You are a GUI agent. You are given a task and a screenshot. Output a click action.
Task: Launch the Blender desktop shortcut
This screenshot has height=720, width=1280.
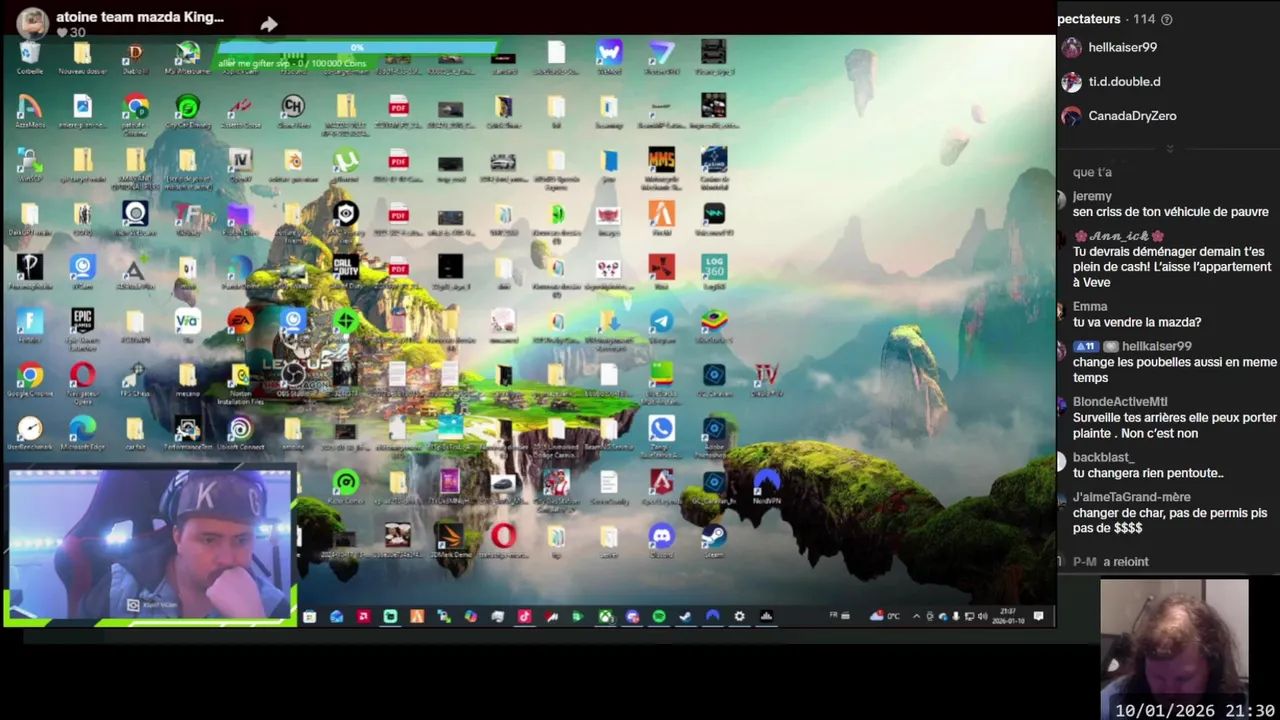[x=293, y=165]
